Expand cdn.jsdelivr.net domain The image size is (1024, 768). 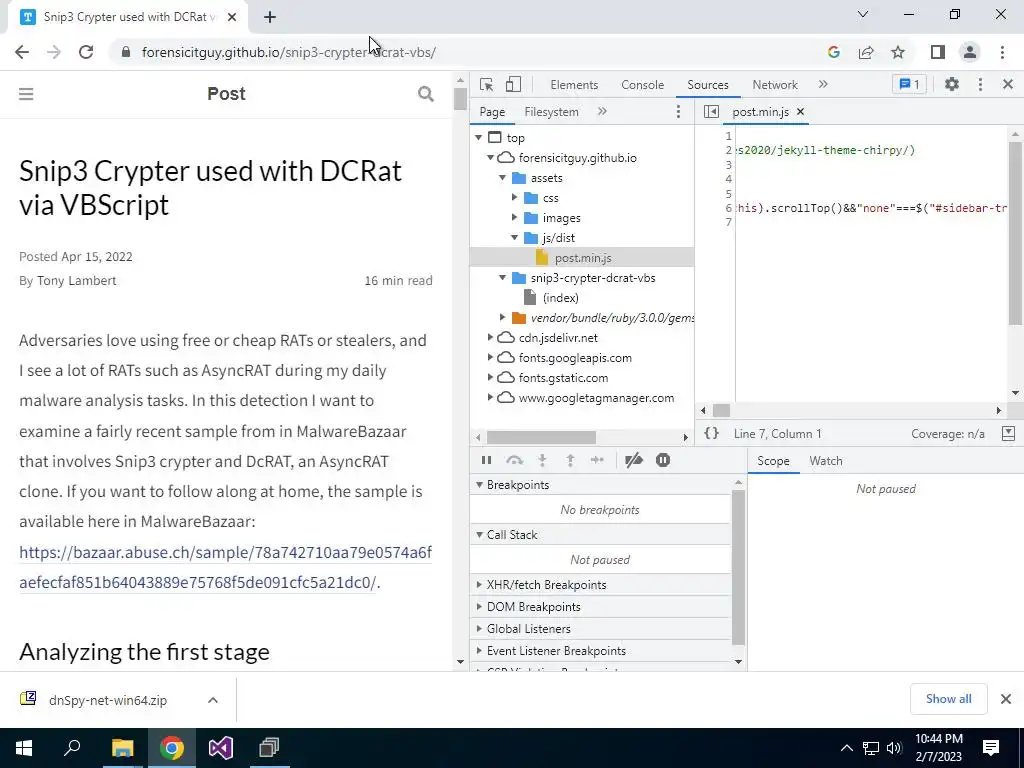point(490,338)
